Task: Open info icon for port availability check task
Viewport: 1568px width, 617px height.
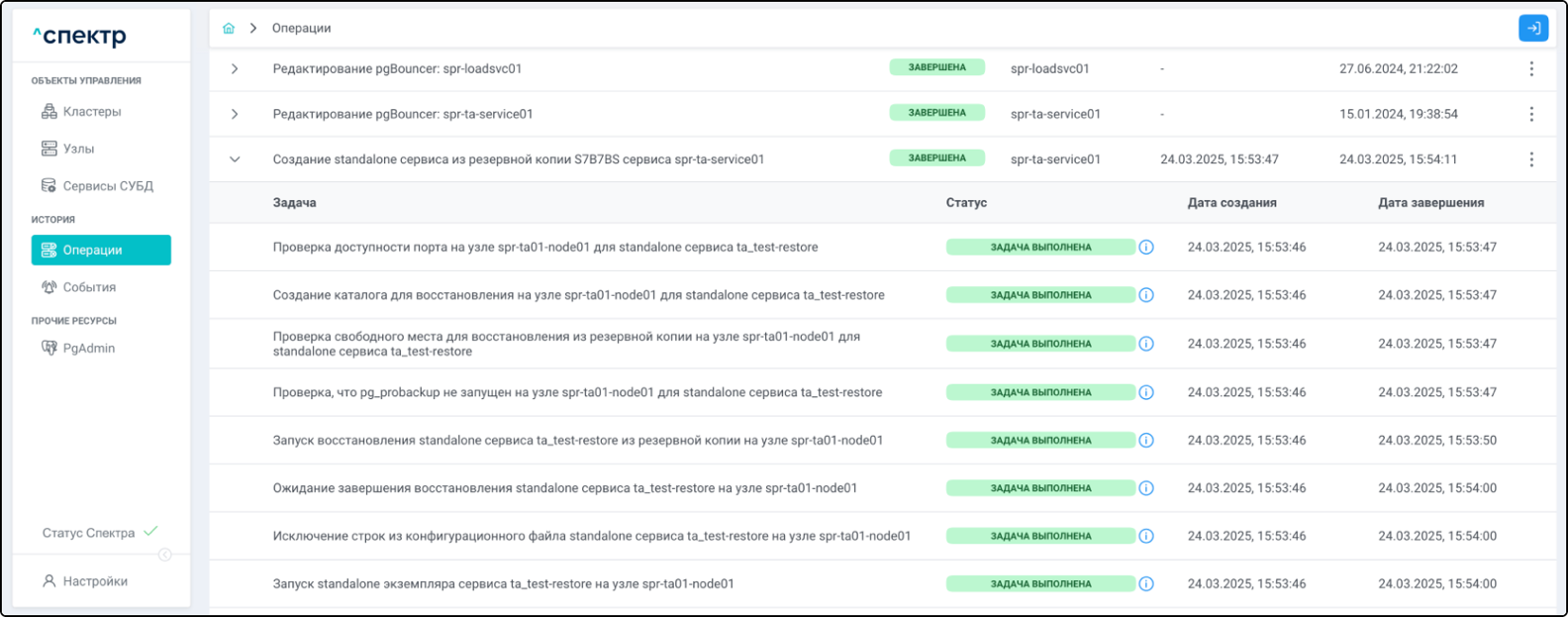Action: (1146, 248)
